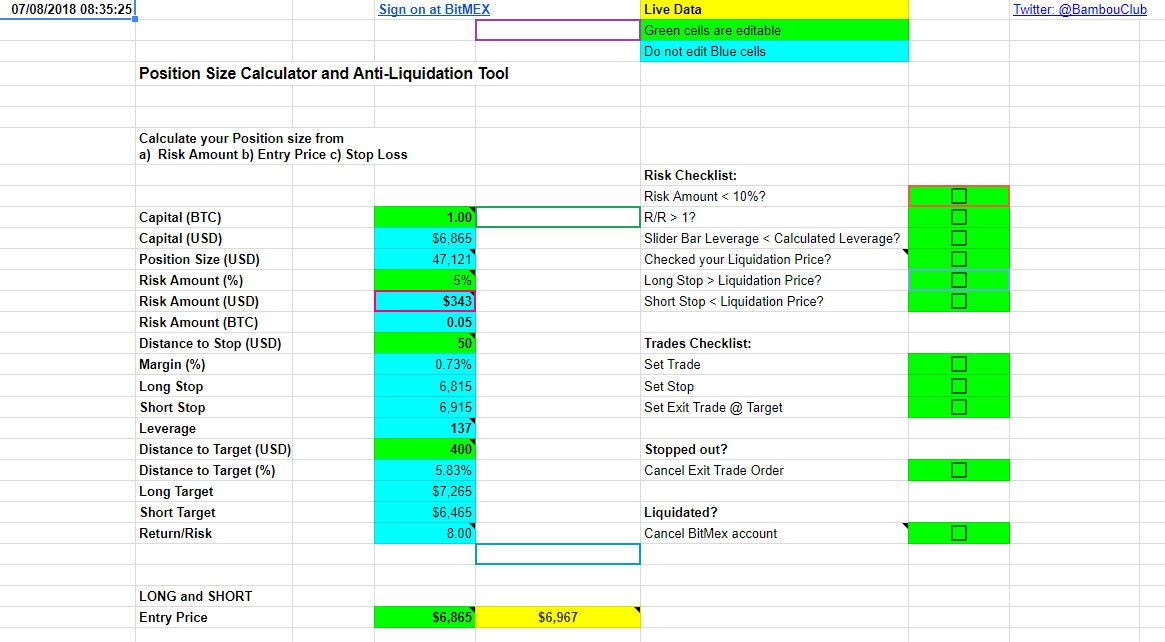Select the Liquidated? heading
Screen dimensions: 1165x642
tap(681, 513)
